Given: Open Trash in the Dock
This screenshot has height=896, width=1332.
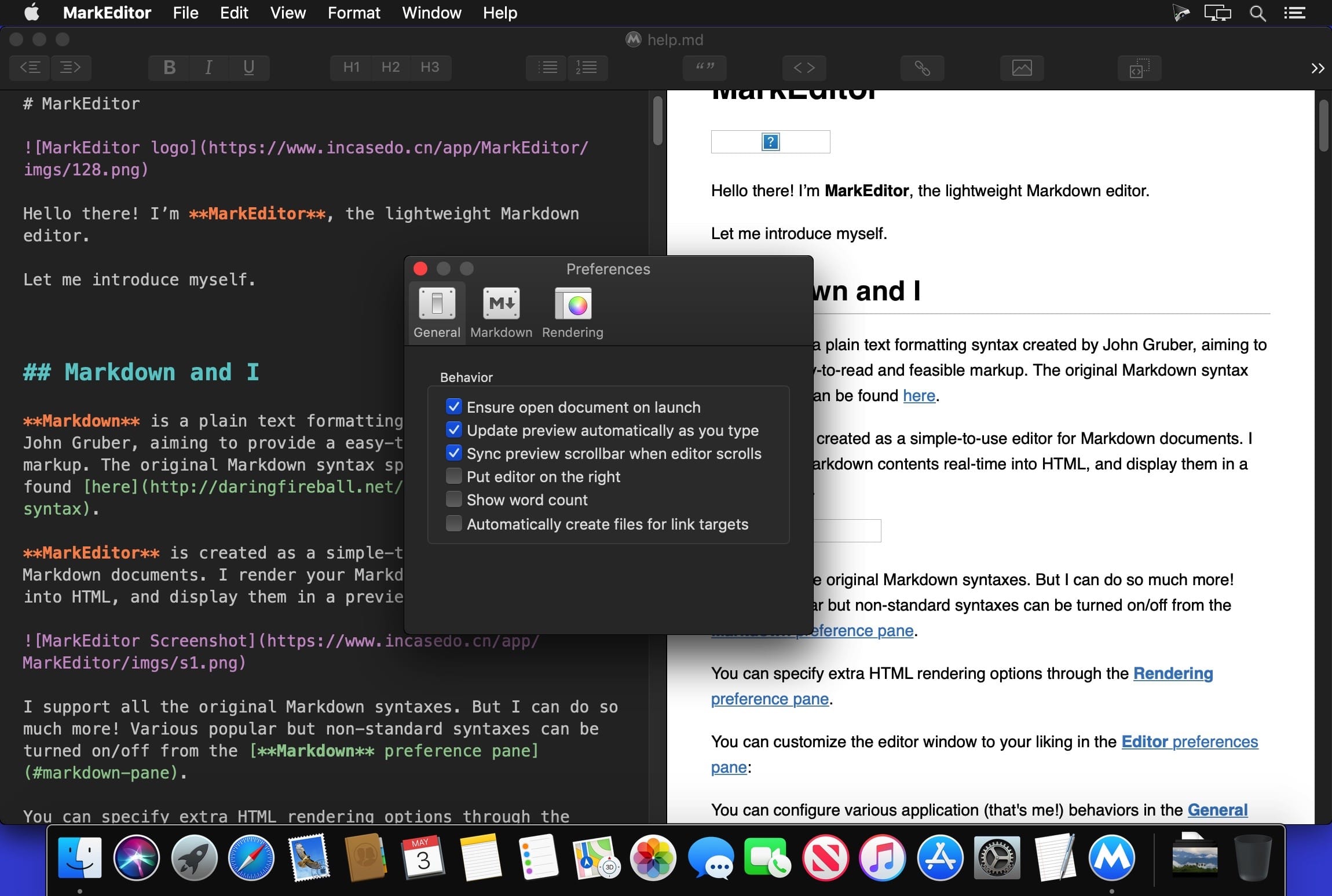Looking at the screenshot, I should pos(1253,858).
